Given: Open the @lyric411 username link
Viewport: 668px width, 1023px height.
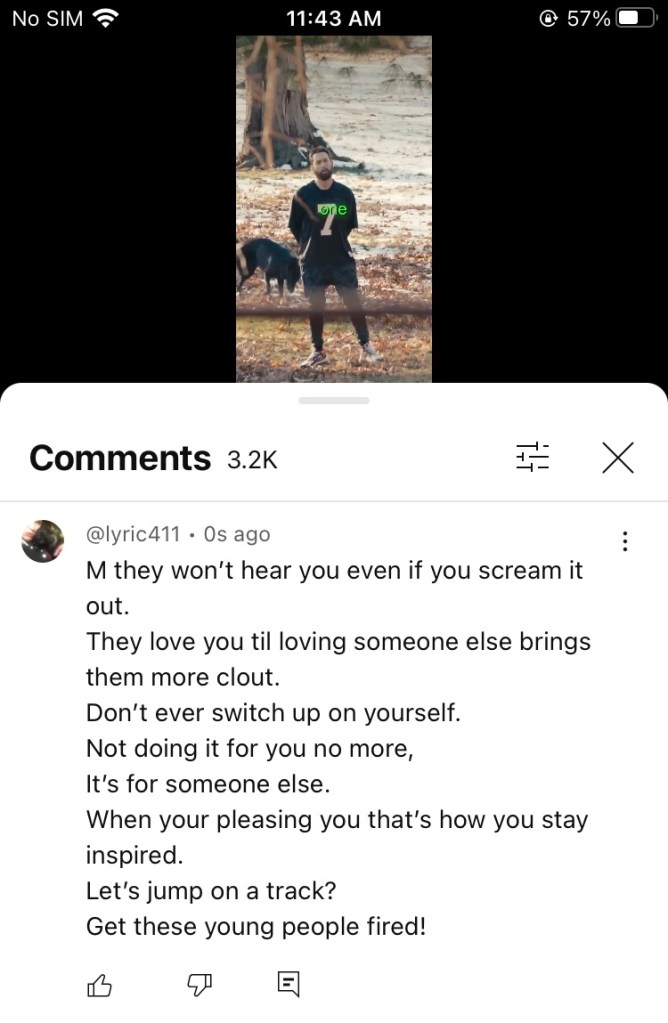Looking at the screenshot, I should click(133, 534).
